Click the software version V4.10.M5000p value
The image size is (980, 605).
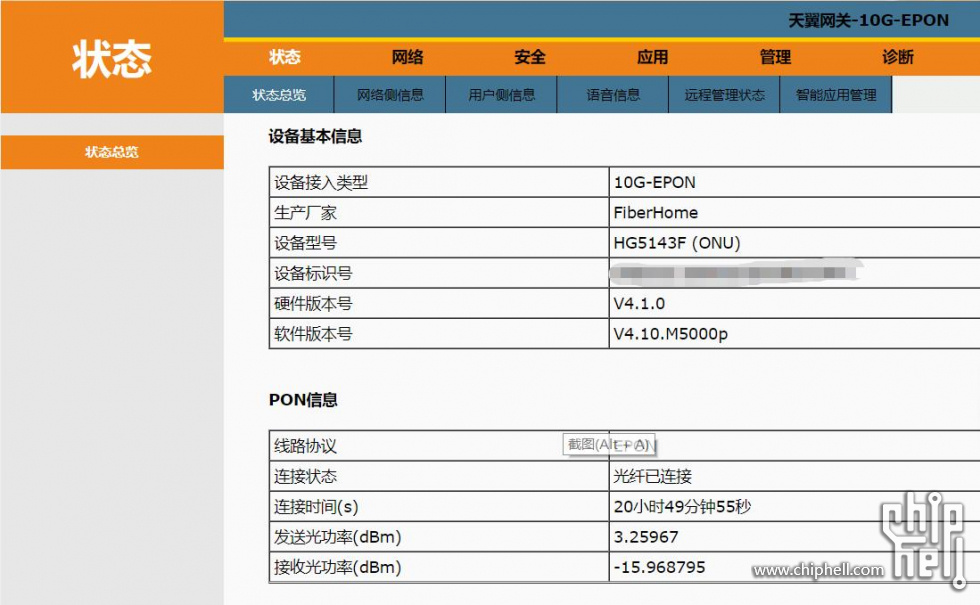coord(670,334)
